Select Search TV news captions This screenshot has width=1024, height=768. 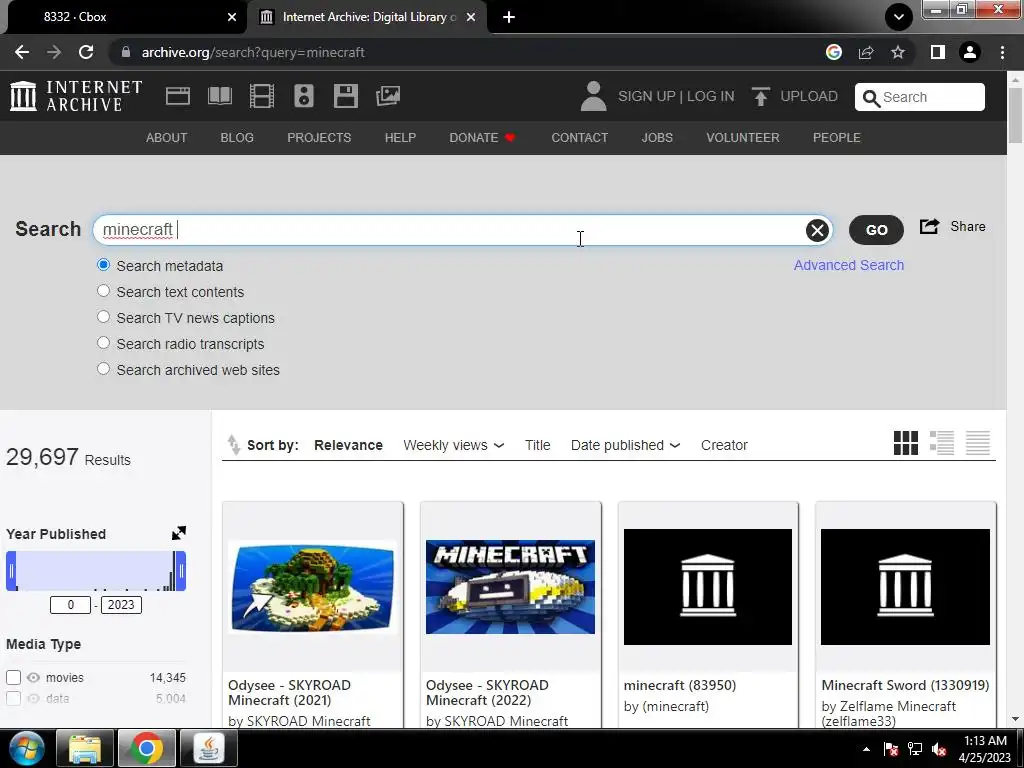[x=103, y=317]
